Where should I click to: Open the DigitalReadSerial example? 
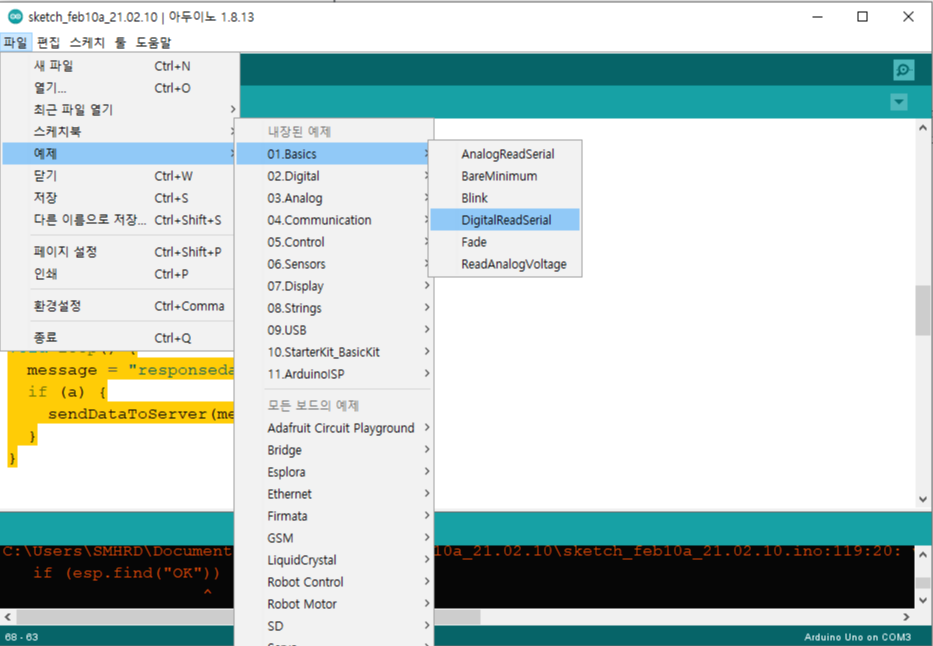pos(505,220)
